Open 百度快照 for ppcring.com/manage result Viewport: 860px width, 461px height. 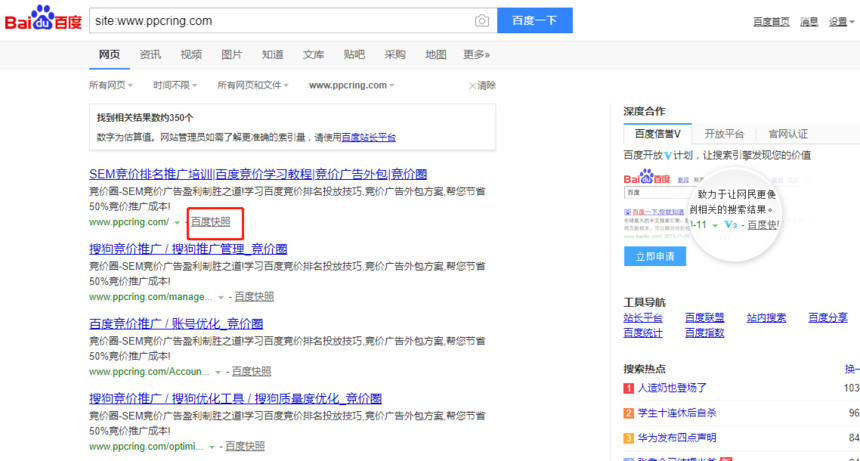tap(254, 297)
